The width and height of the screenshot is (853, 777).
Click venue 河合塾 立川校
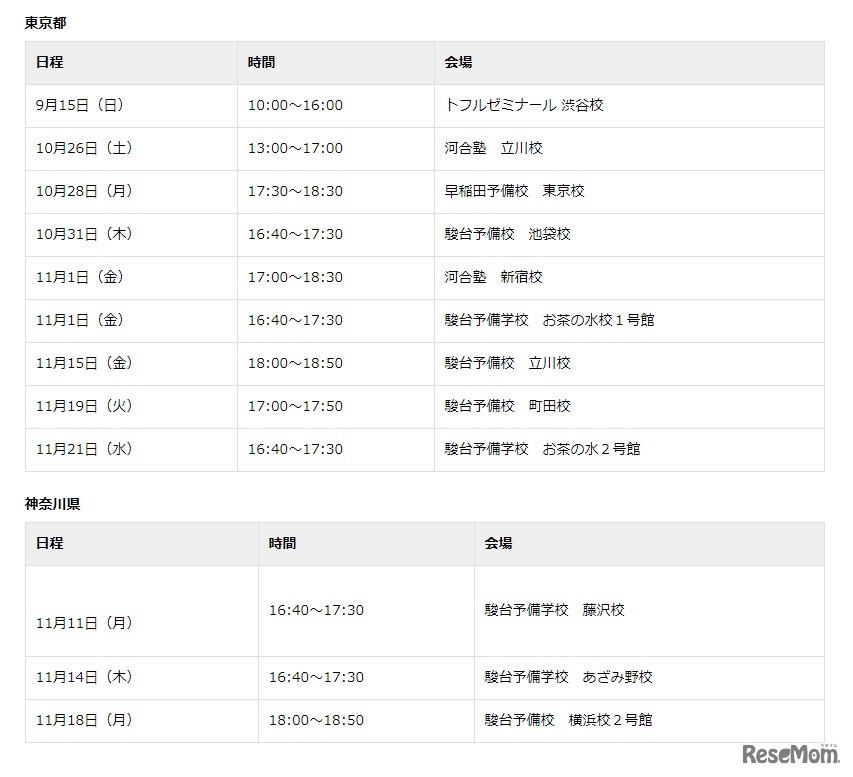point(493,148)
